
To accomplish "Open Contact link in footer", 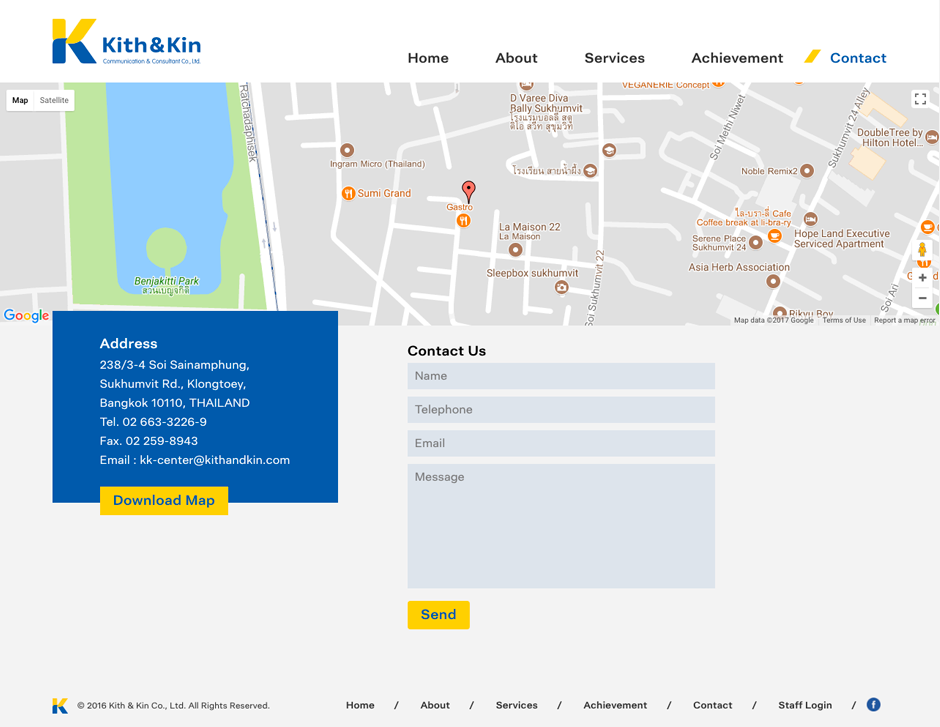I will click(x=712, y=705).
